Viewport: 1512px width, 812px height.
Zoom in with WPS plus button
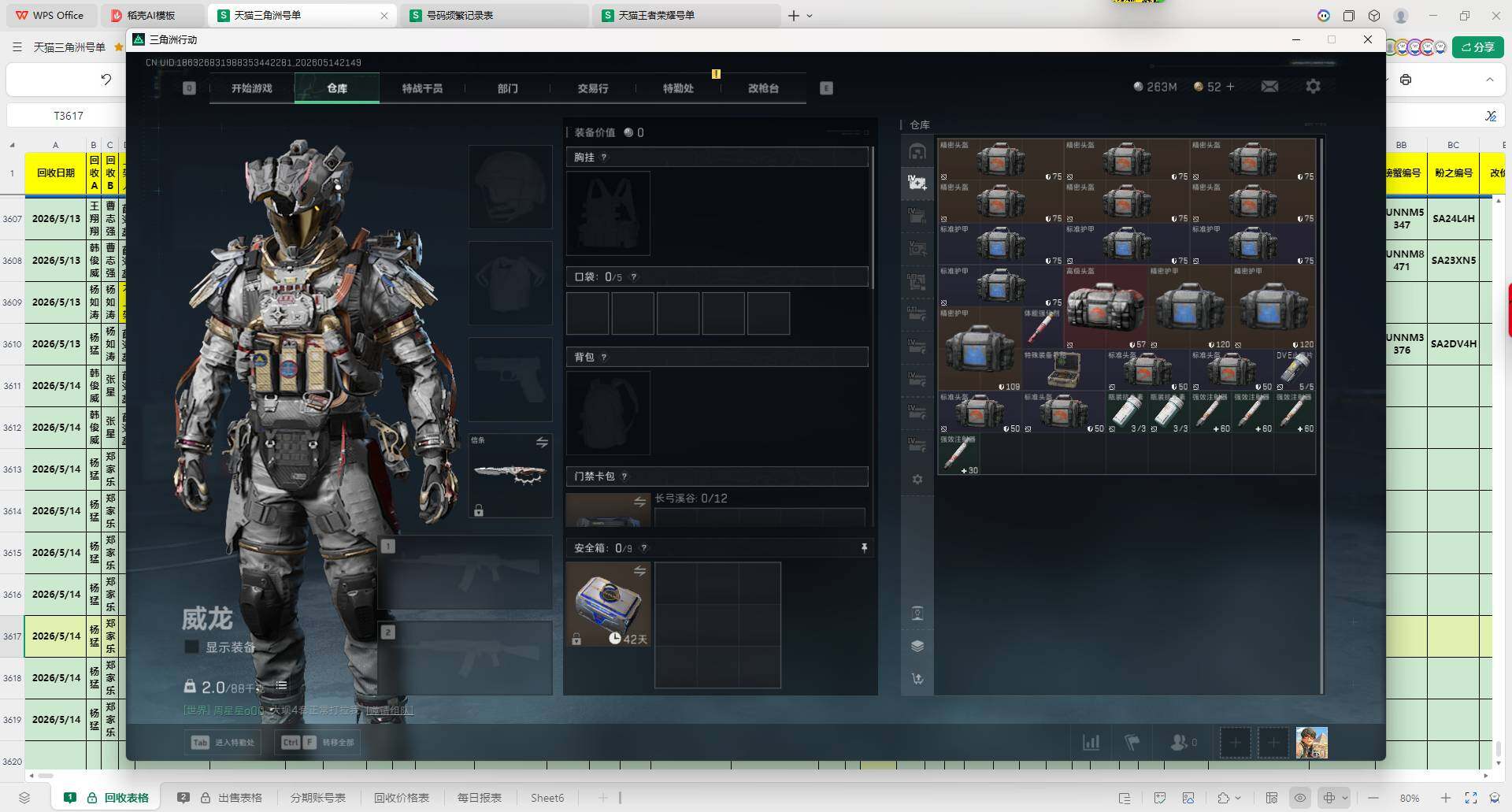click(x=1446, y=798)
